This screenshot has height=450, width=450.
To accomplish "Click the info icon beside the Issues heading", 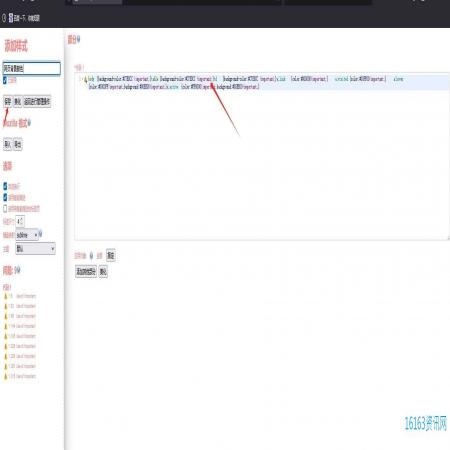I will (17, 270).
